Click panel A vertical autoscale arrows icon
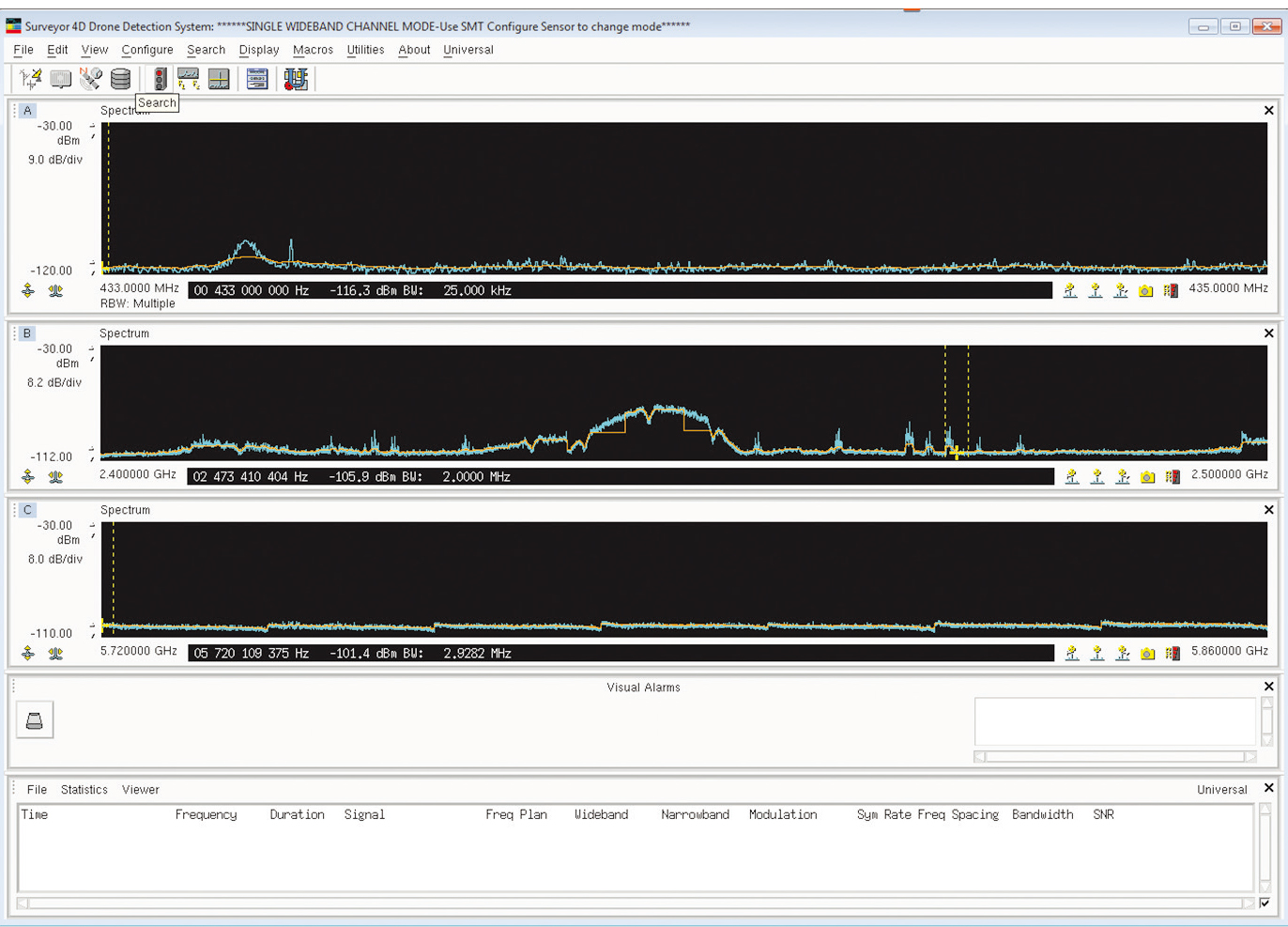The image size is (1288, 927). tap(28, 291)
